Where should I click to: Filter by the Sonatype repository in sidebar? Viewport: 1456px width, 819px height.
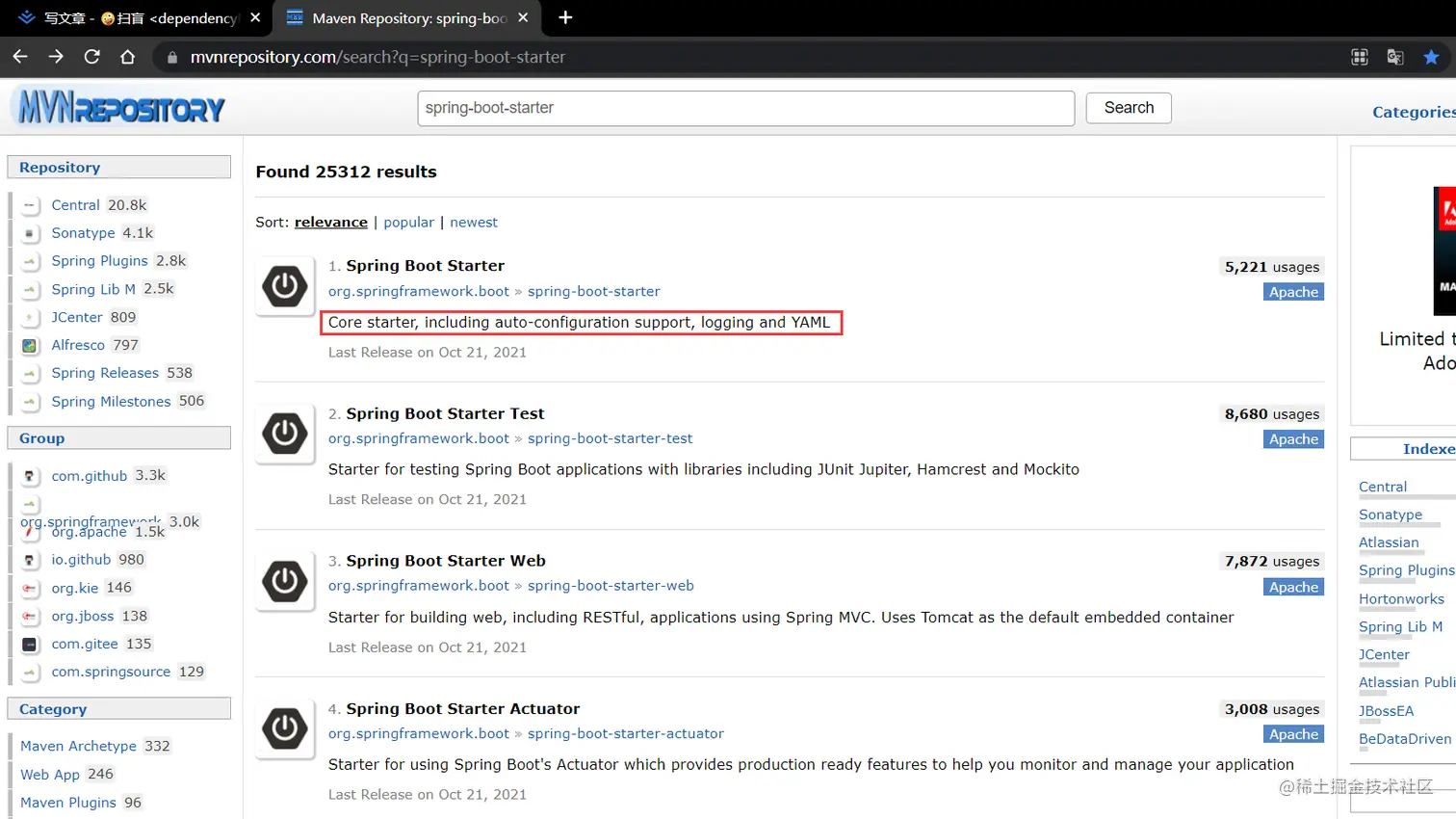(83, 233)
